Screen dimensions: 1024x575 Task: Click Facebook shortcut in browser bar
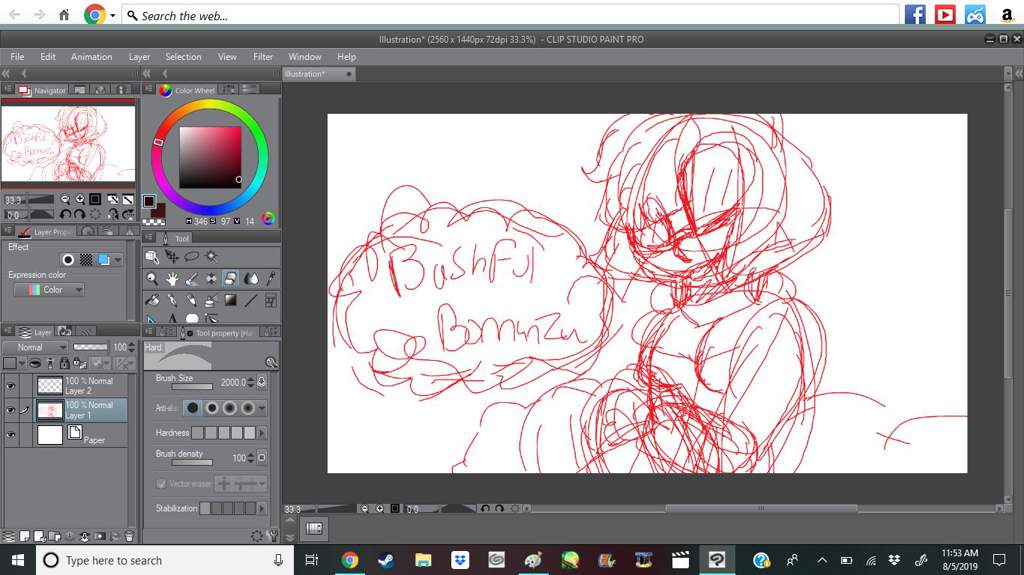915,14
